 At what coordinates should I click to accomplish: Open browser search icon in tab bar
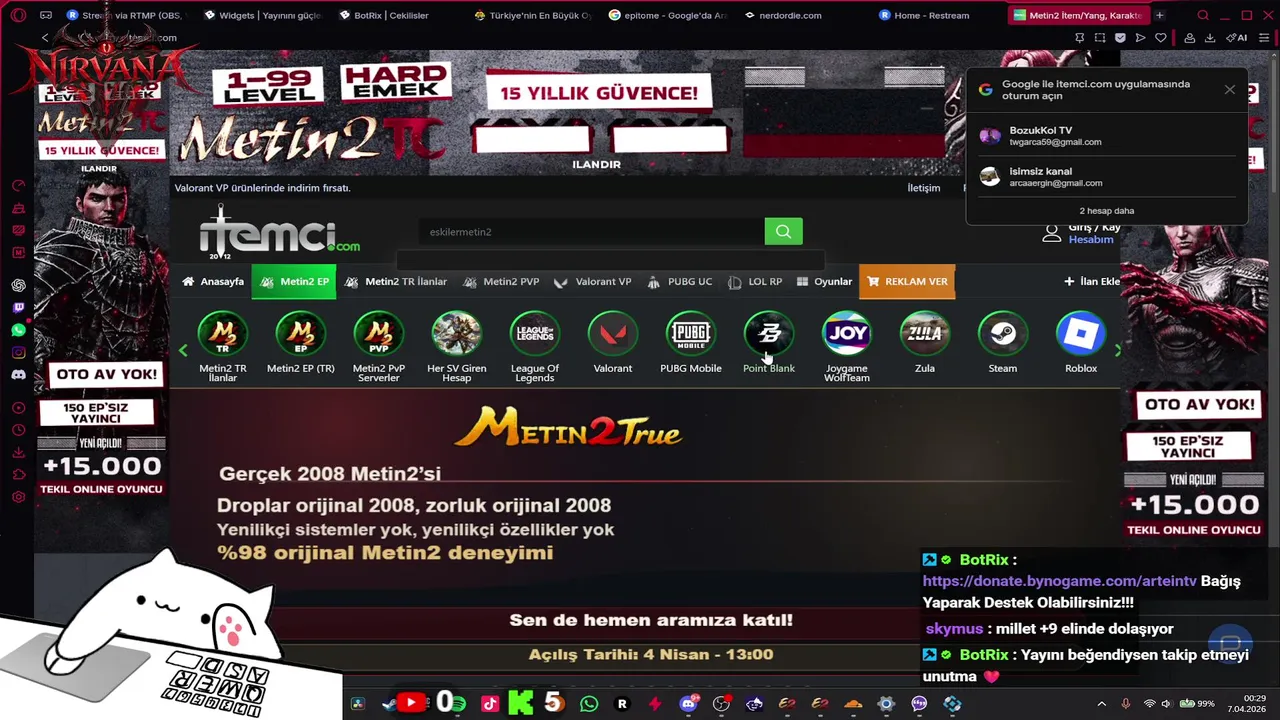pyautogui.click(x=1203, y=15)
